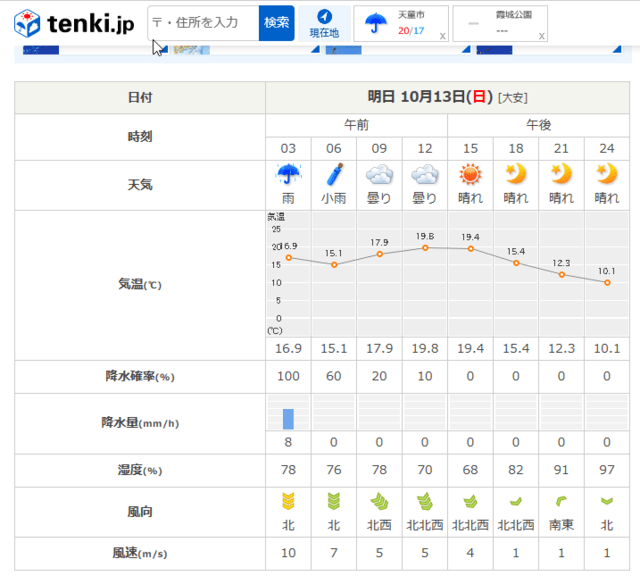Click the 北西 wind direction label

point(379,525)
